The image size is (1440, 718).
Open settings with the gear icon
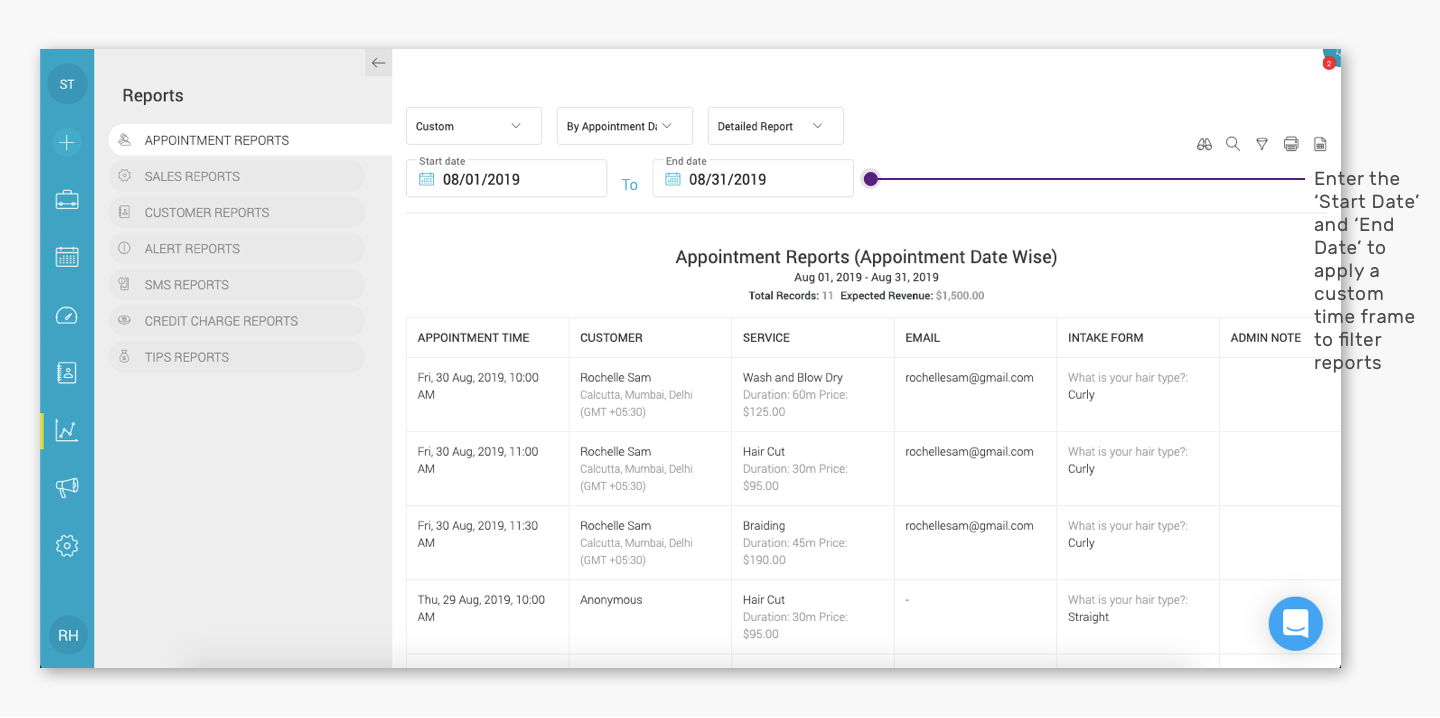[67, 546]
